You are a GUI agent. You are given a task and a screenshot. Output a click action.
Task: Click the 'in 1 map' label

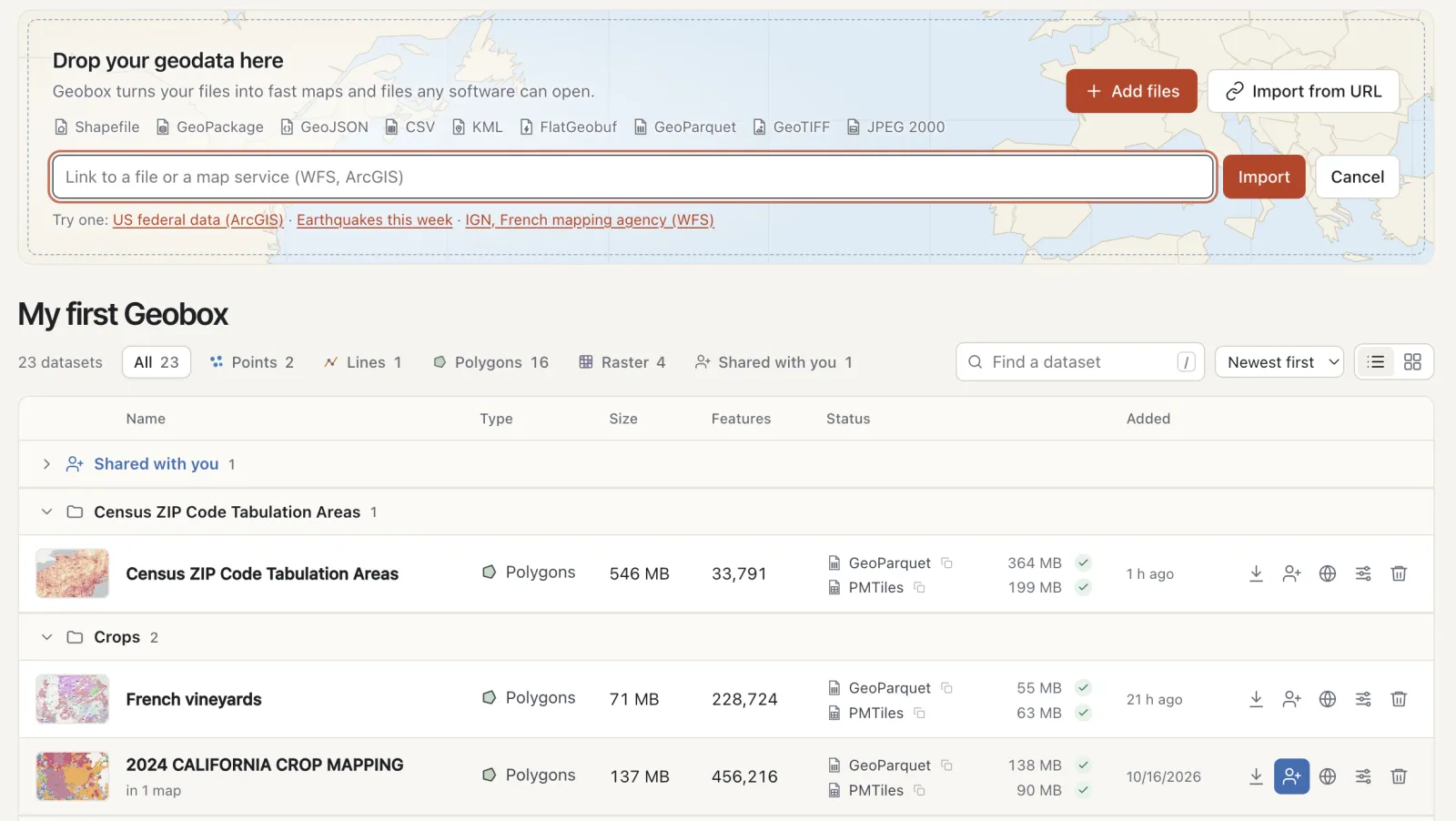[x=154, y=790]
